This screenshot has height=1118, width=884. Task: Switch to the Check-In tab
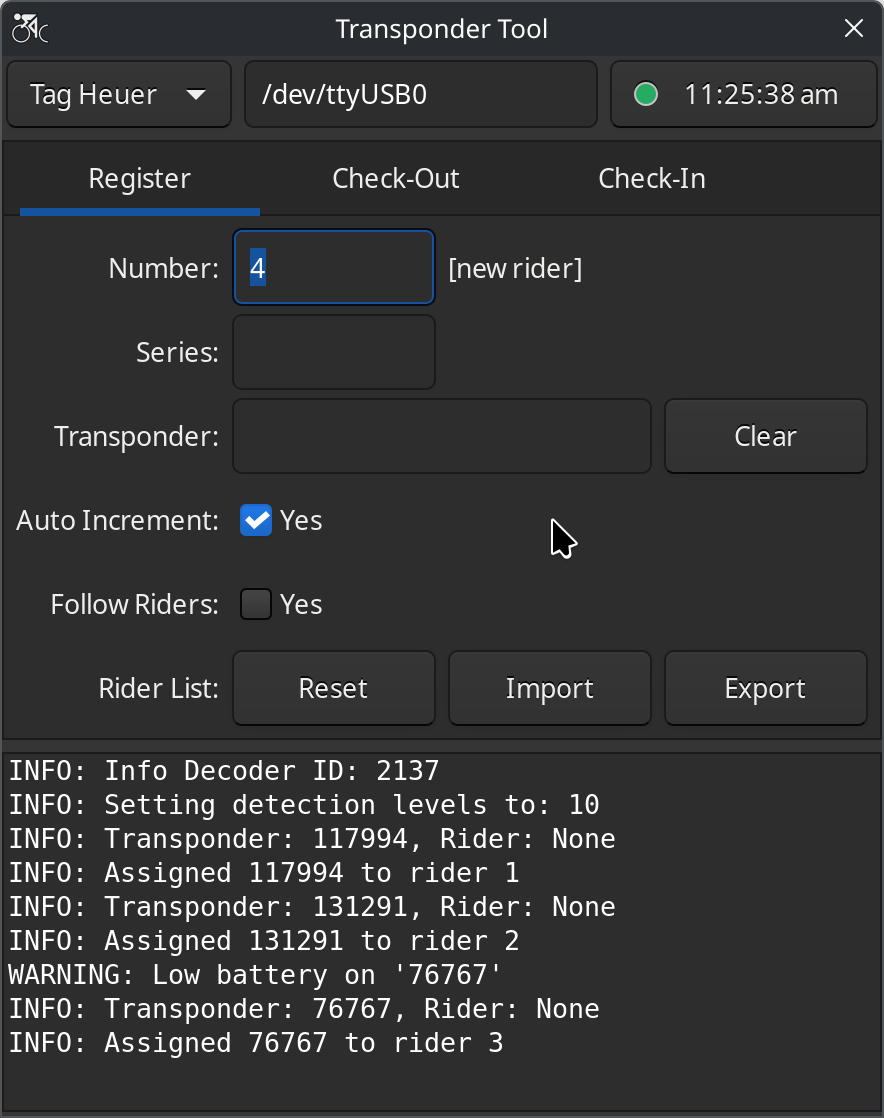tap(652, 179)
